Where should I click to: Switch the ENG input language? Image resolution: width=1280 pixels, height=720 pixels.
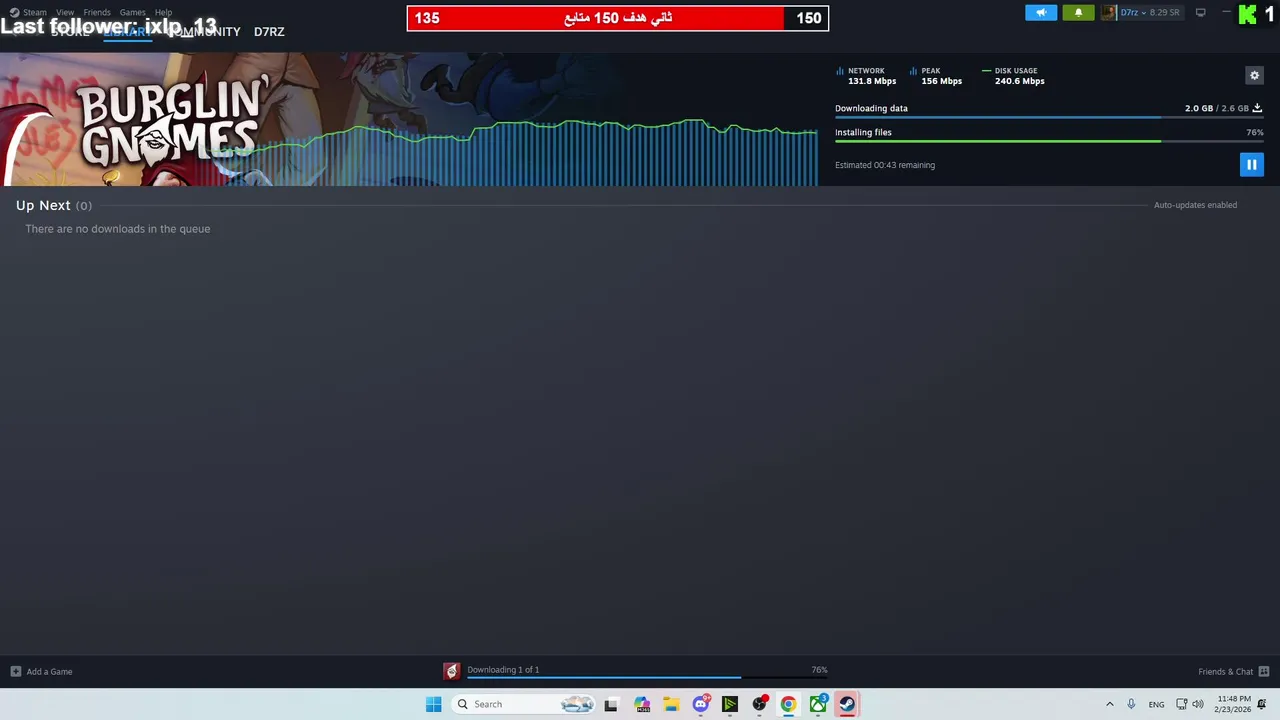[x=1156, y=704]
